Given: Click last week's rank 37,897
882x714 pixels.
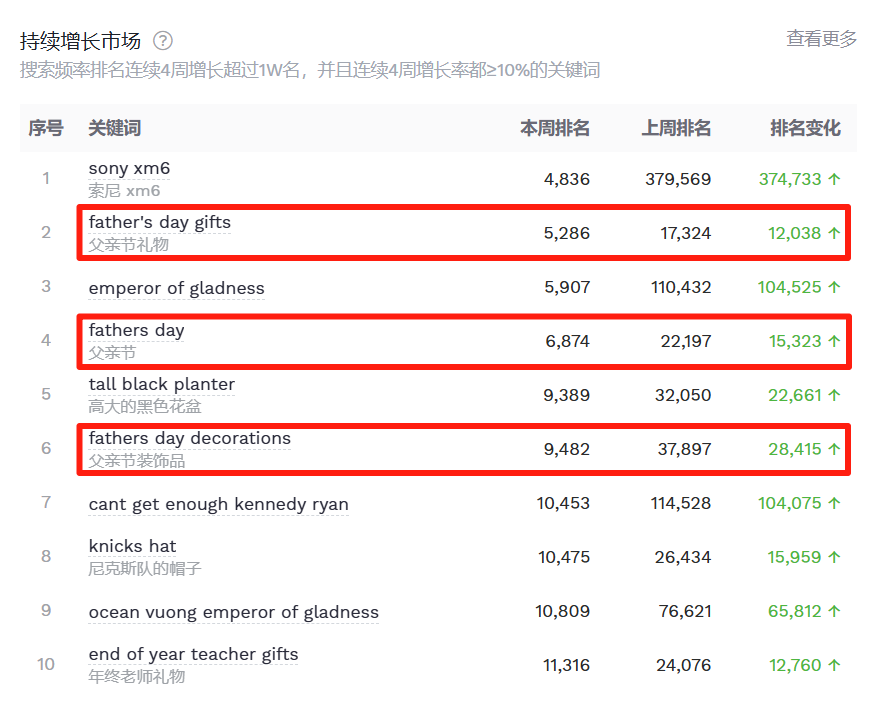Looking at the screenshot, I should (x=684, y=450).
